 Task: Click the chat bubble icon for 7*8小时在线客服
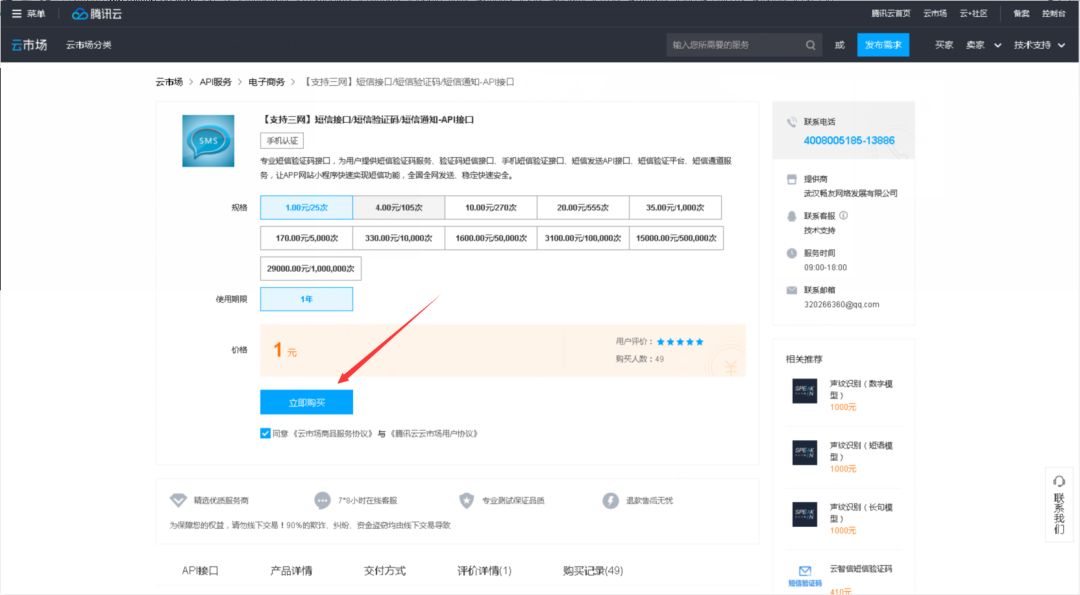[x=322, y=500]
